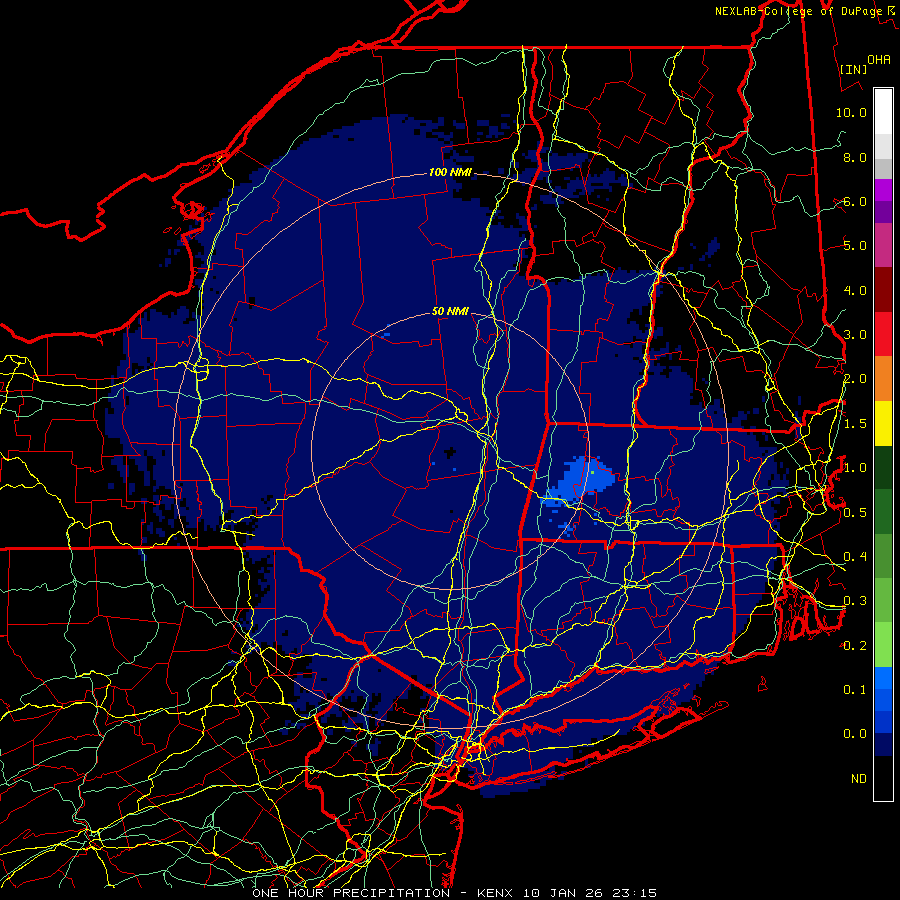Image resolution: width=900 pixels, height=900 pixels.
Task: Select the 1.5 legend value
Action: click(855, 424)
